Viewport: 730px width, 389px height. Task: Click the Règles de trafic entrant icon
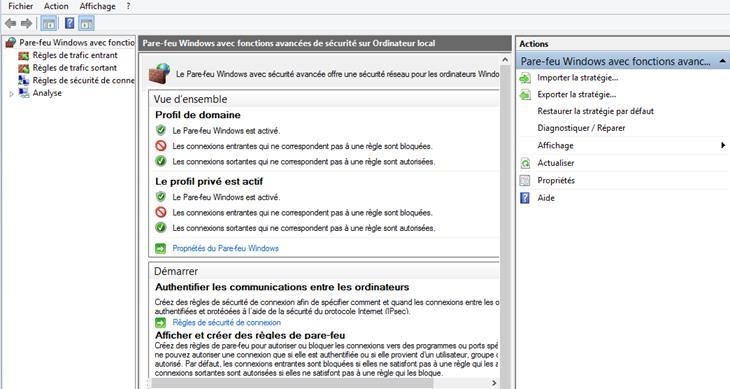pyautogui.click(x=23, y=56)
